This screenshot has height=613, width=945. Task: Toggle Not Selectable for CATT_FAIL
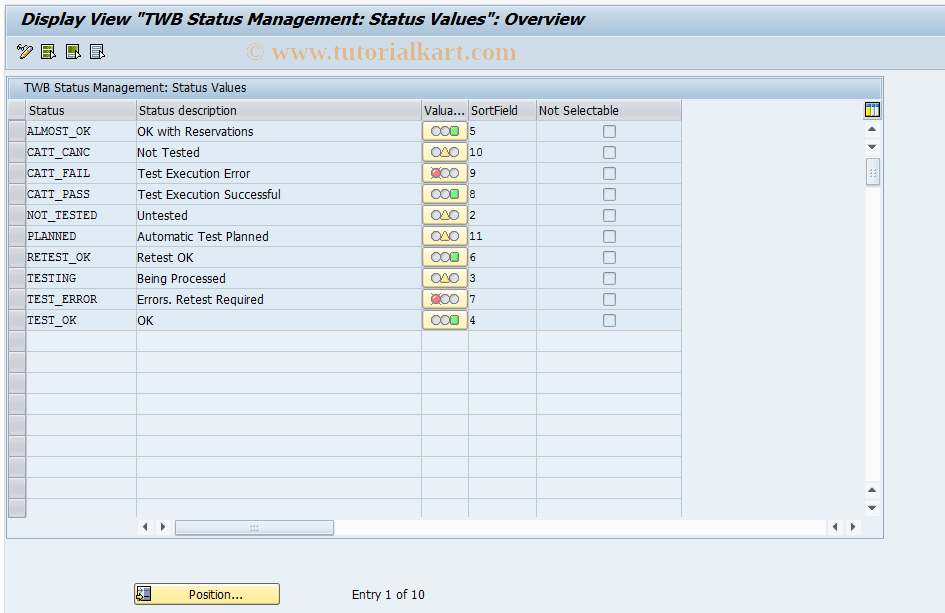(609, 174)
